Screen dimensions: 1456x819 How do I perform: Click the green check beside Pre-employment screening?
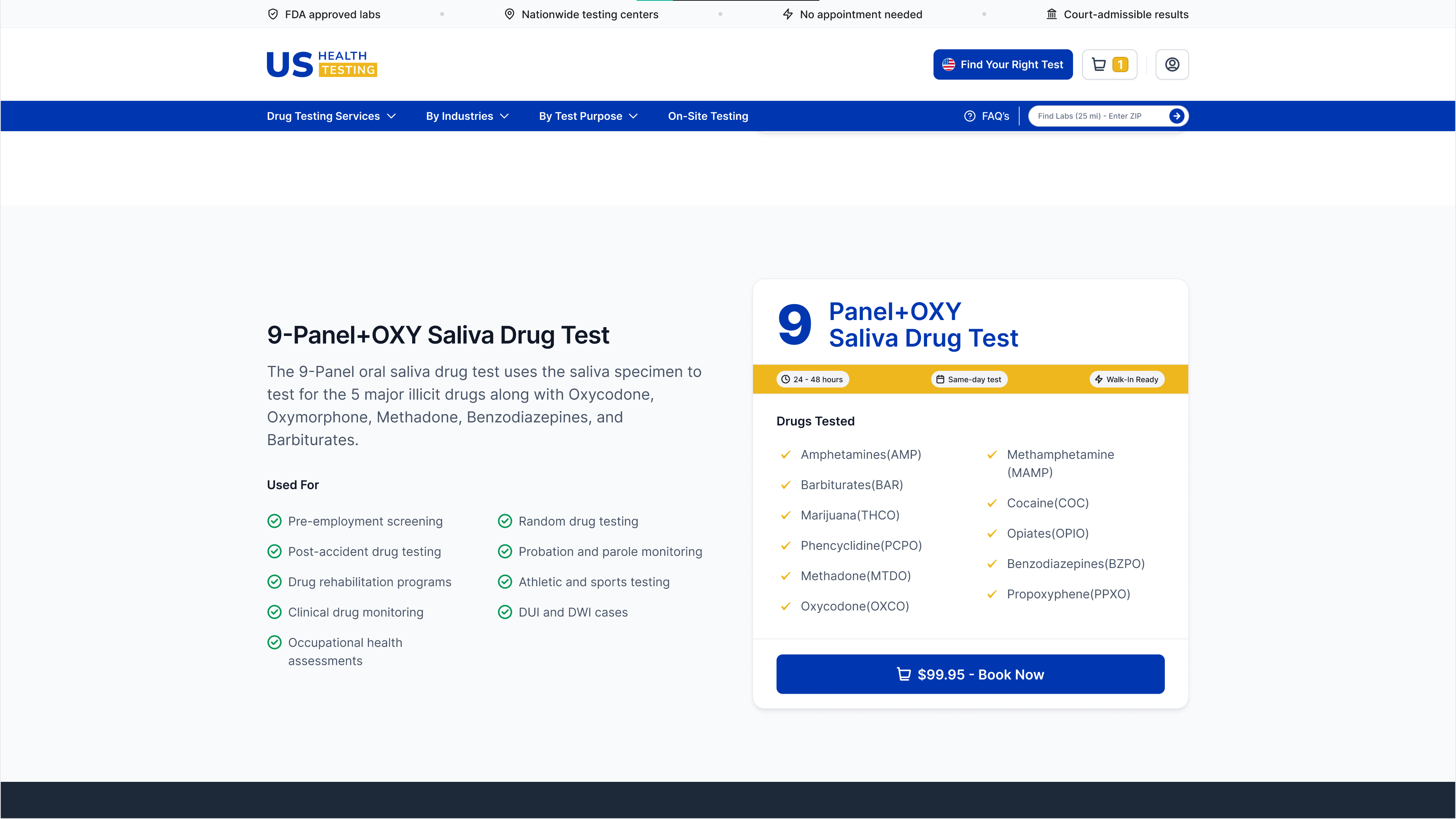coord(275,521)
